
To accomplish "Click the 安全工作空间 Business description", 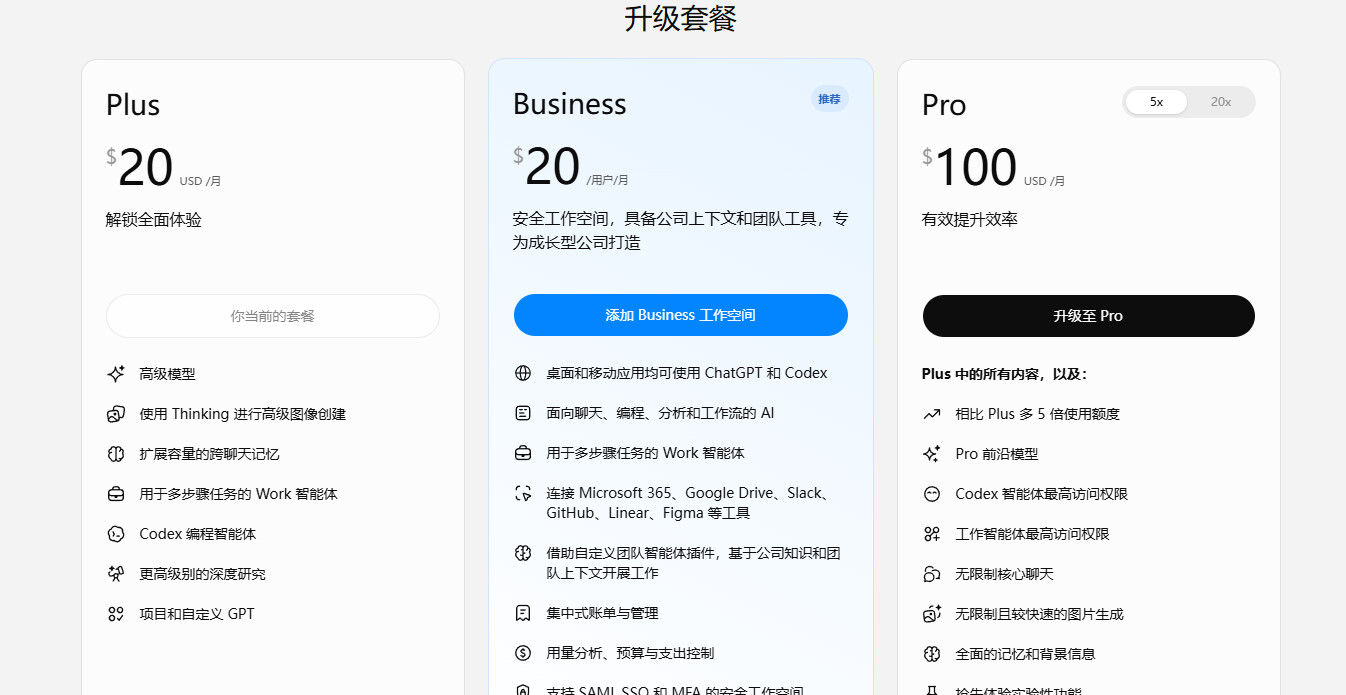I will tap(680, 231).
